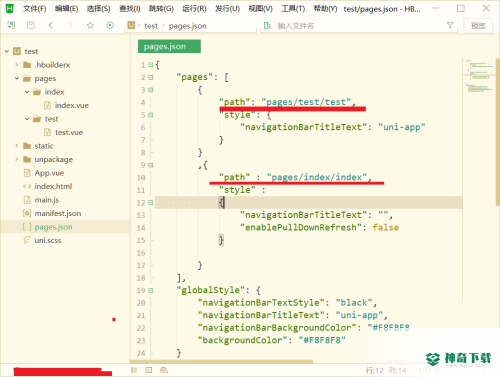The height and width of the screenshot is (377, 500).
Task: Click the index.vue file icon
Action: [x=47, y=105]
